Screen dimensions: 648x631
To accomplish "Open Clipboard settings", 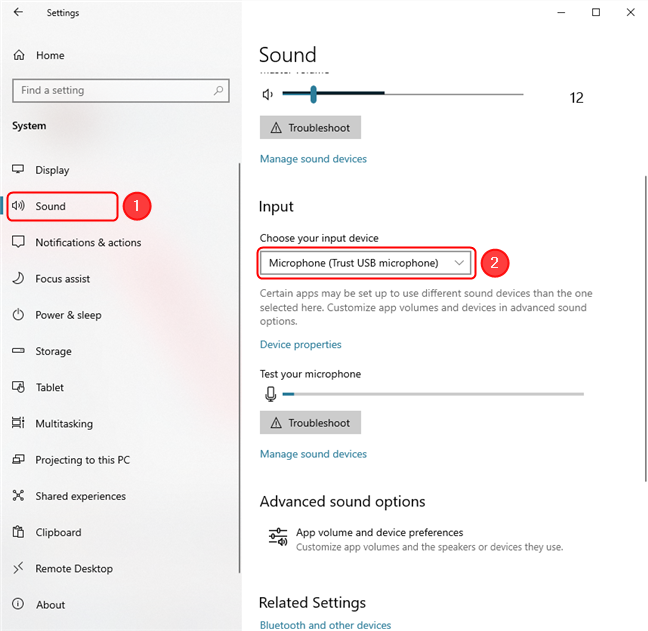I will (58, 532).
